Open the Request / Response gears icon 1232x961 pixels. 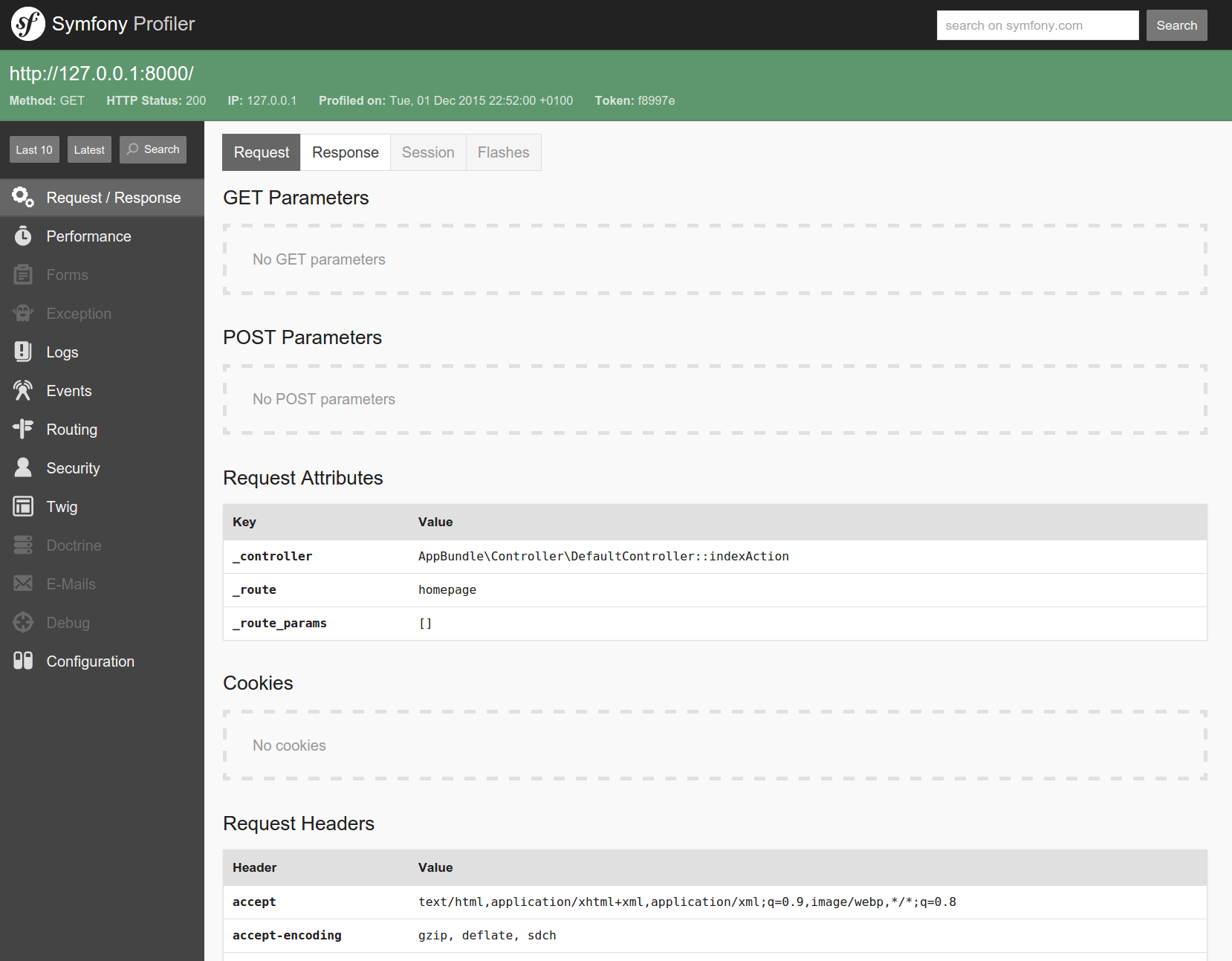tap(23, 197)
